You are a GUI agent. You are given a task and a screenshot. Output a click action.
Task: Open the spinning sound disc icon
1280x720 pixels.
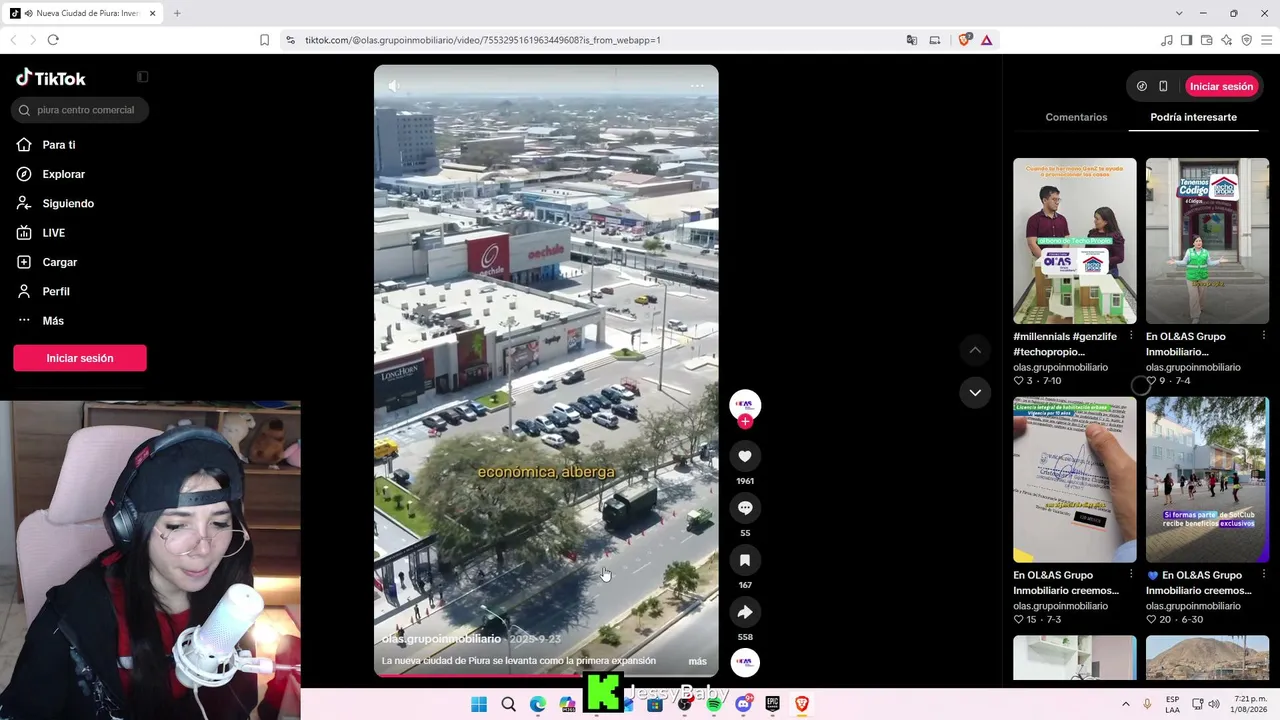pyautogui.click(x=745, y=662)
